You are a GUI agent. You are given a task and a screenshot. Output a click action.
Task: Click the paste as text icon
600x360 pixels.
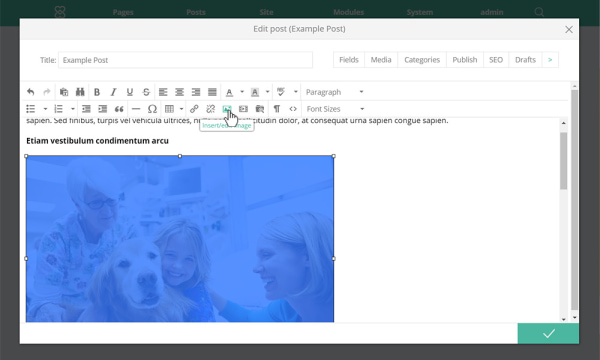[64, 92]
